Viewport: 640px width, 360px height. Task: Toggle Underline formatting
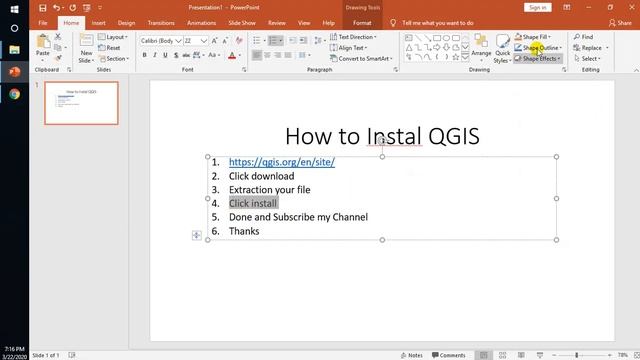click(x=165, y=55)
